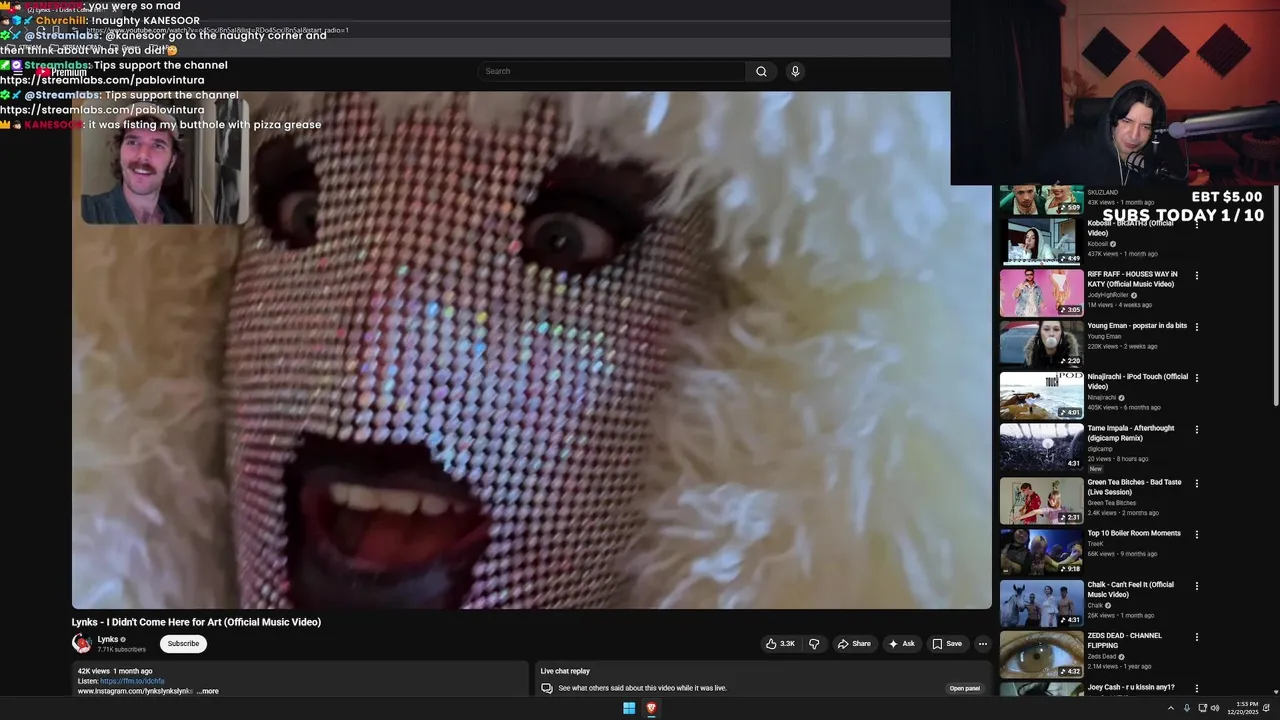This screenshot has width=1280, height=720.
Task: Click 'Ninajirachi - iPod Touch (Official Video)' title
Action: [1138, 381]
